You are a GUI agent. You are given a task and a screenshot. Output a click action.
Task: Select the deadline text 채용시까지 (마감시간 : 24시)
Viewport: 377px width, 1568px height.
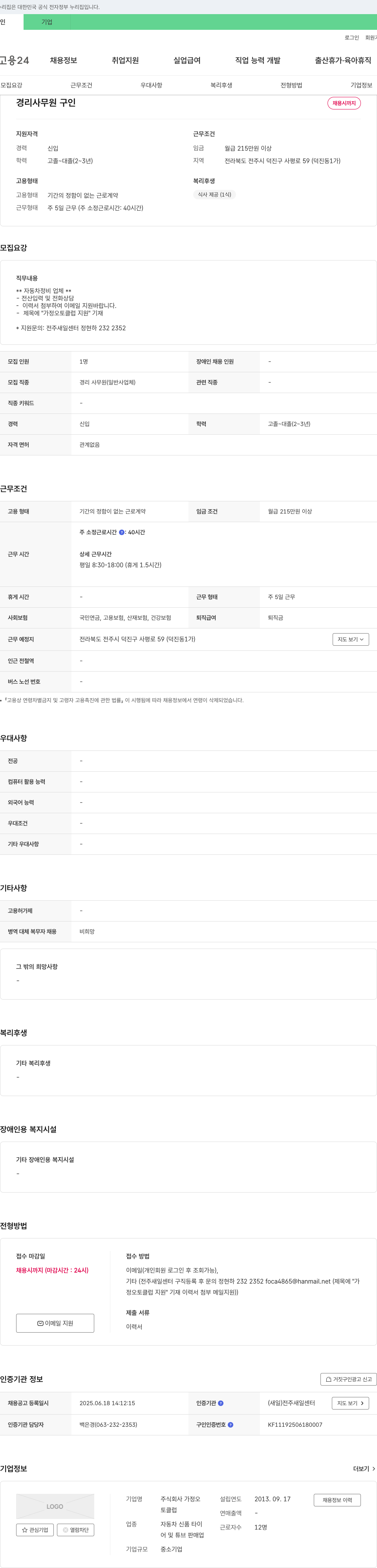(x=52, y=1270)
